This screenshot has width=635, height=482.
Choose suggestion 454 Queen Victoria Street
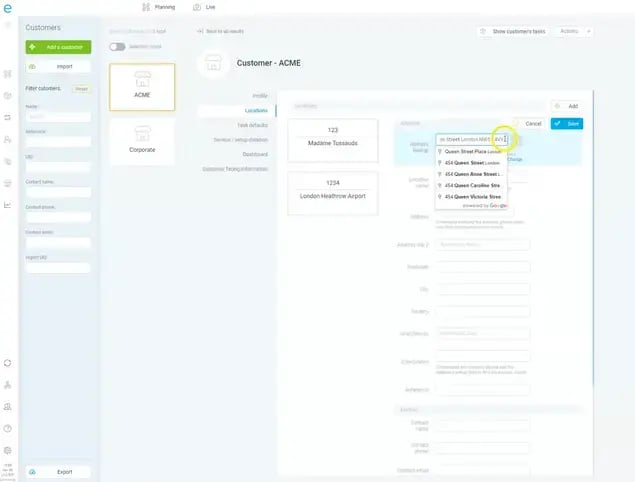472,197
